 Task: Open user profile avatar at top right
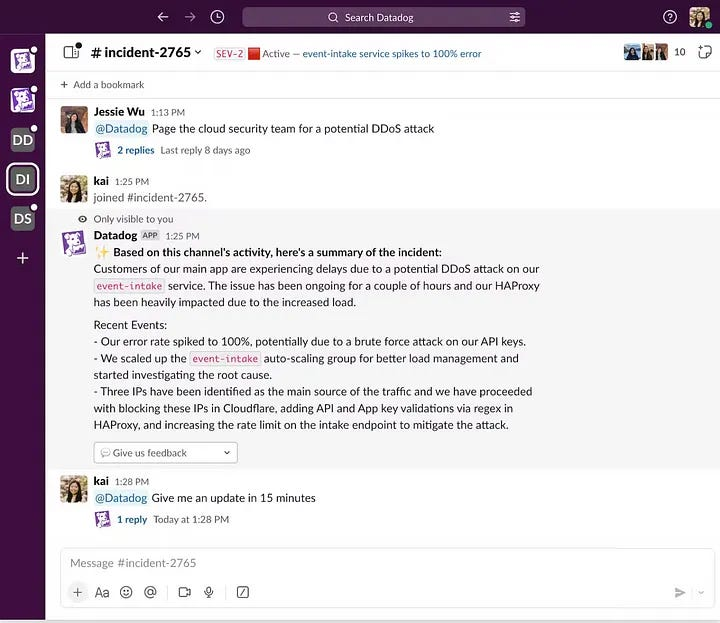pyautogui.click(x=699, y=17)
